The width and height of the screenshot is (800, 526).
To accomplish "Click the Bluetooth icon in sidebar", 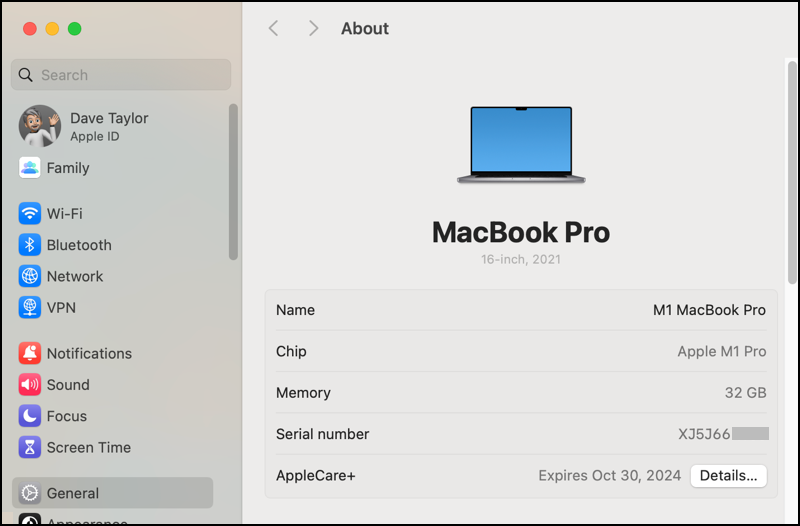I will pyautogui.click(x=30, y=245).
